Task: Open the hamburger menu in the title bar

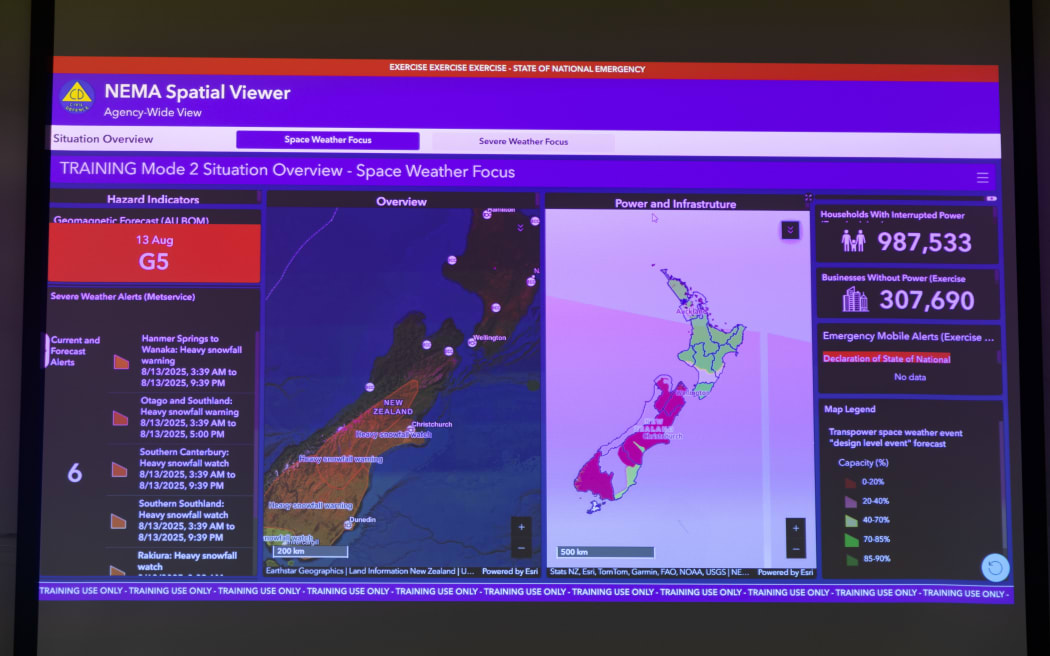Action: (x=982, y=177)
